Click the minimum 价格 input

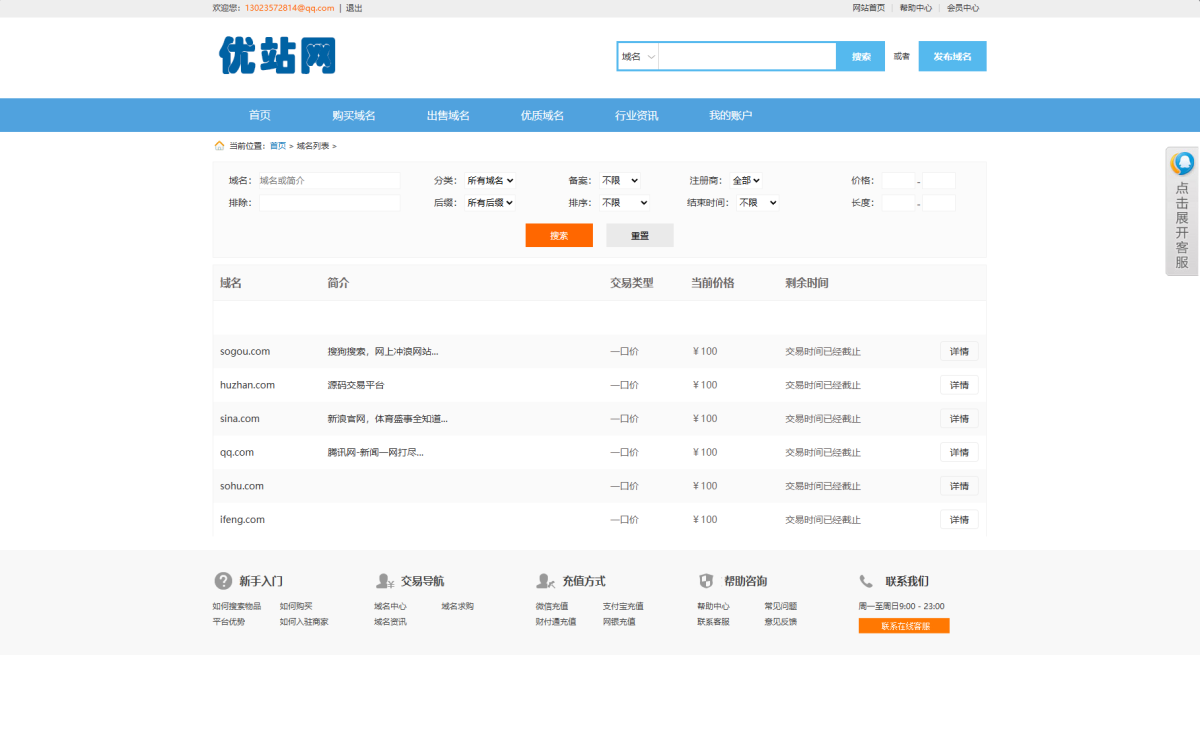(x=898, y=181)
